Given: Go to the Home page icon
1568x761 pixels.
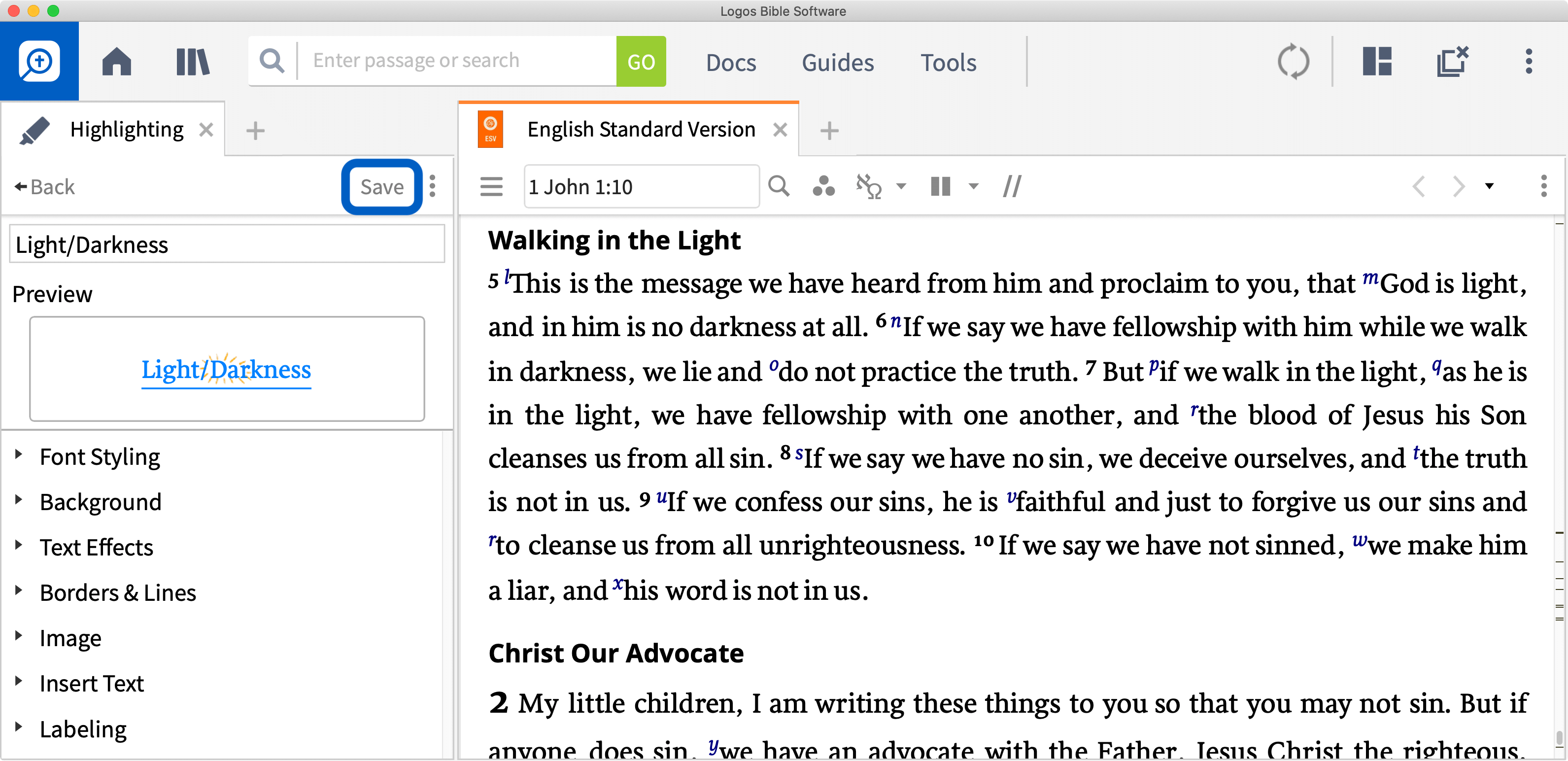Looking at the screenshot, I should pyautogui.click(x=116, y=62).
